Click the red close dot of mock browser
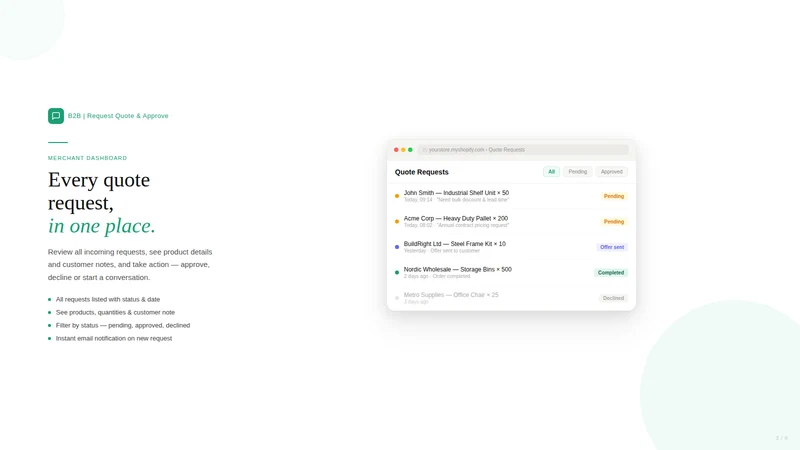 coord(396,150)
